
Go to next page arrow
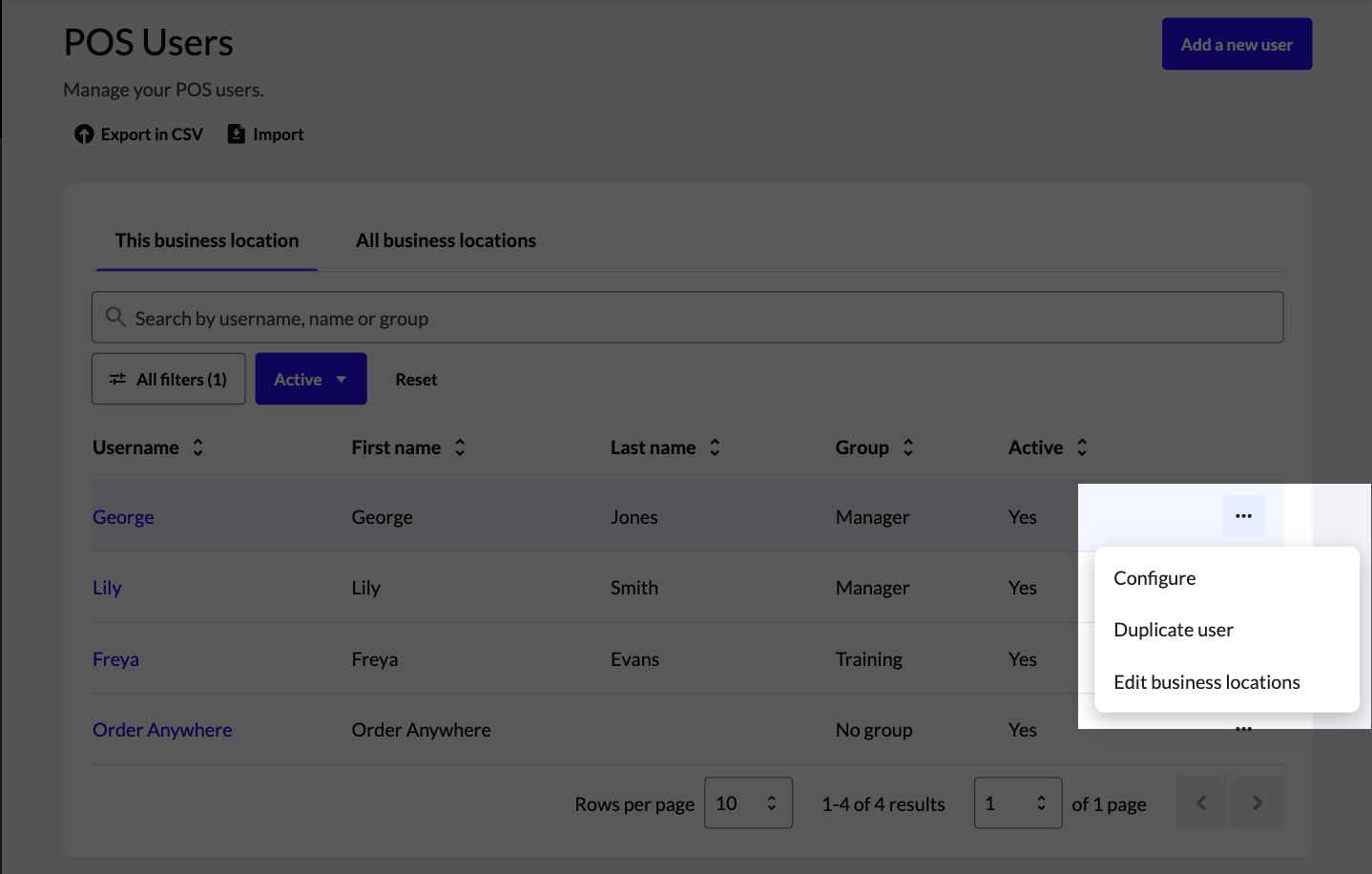pos(1257,803)
